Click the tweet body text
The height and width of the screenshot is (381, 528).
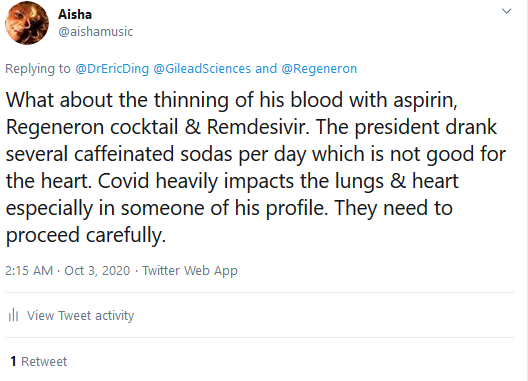pos(256,167)
